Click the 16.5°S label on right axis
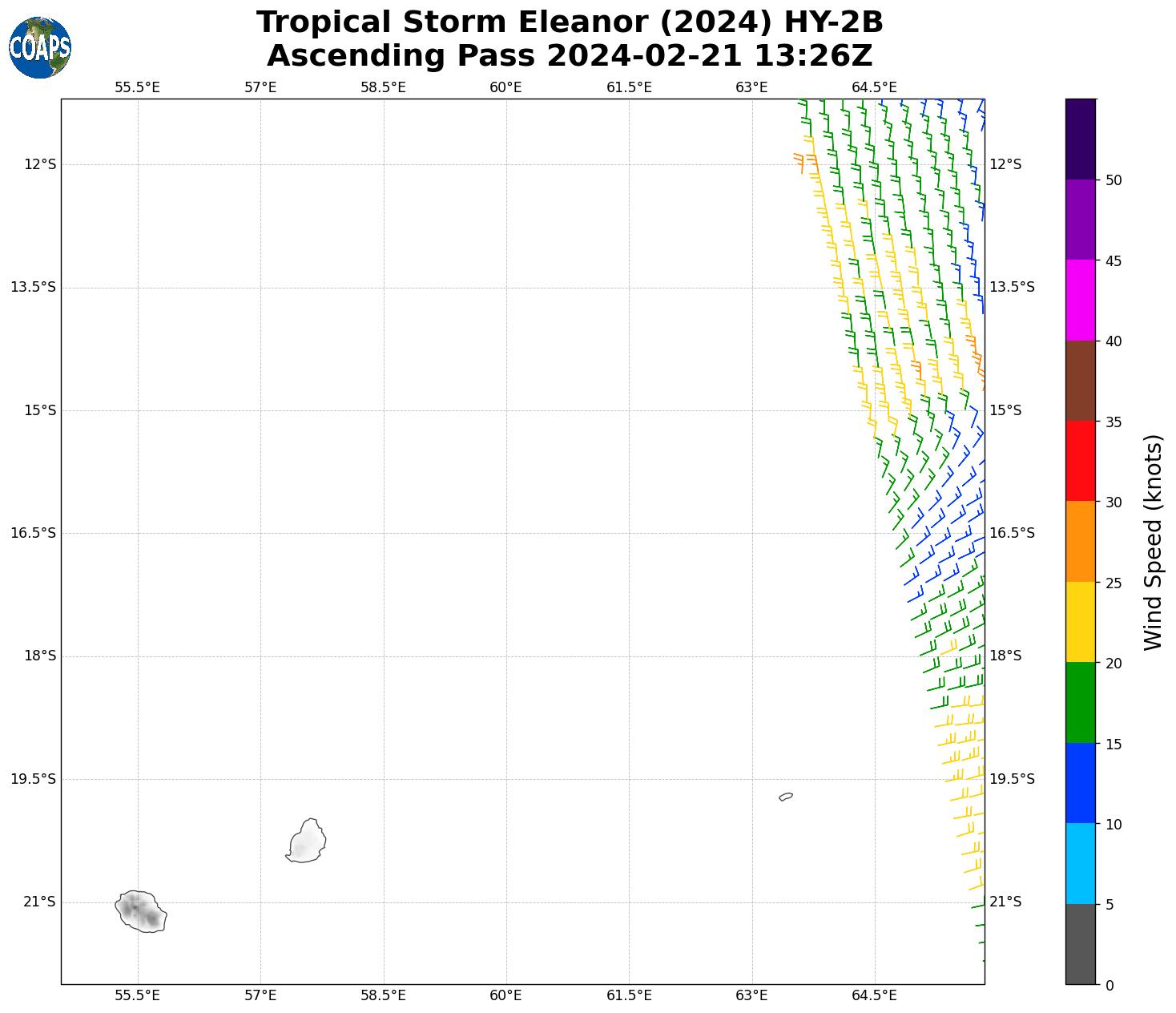This screenshot has height=1013, width=1176. tap(1012, 533)
